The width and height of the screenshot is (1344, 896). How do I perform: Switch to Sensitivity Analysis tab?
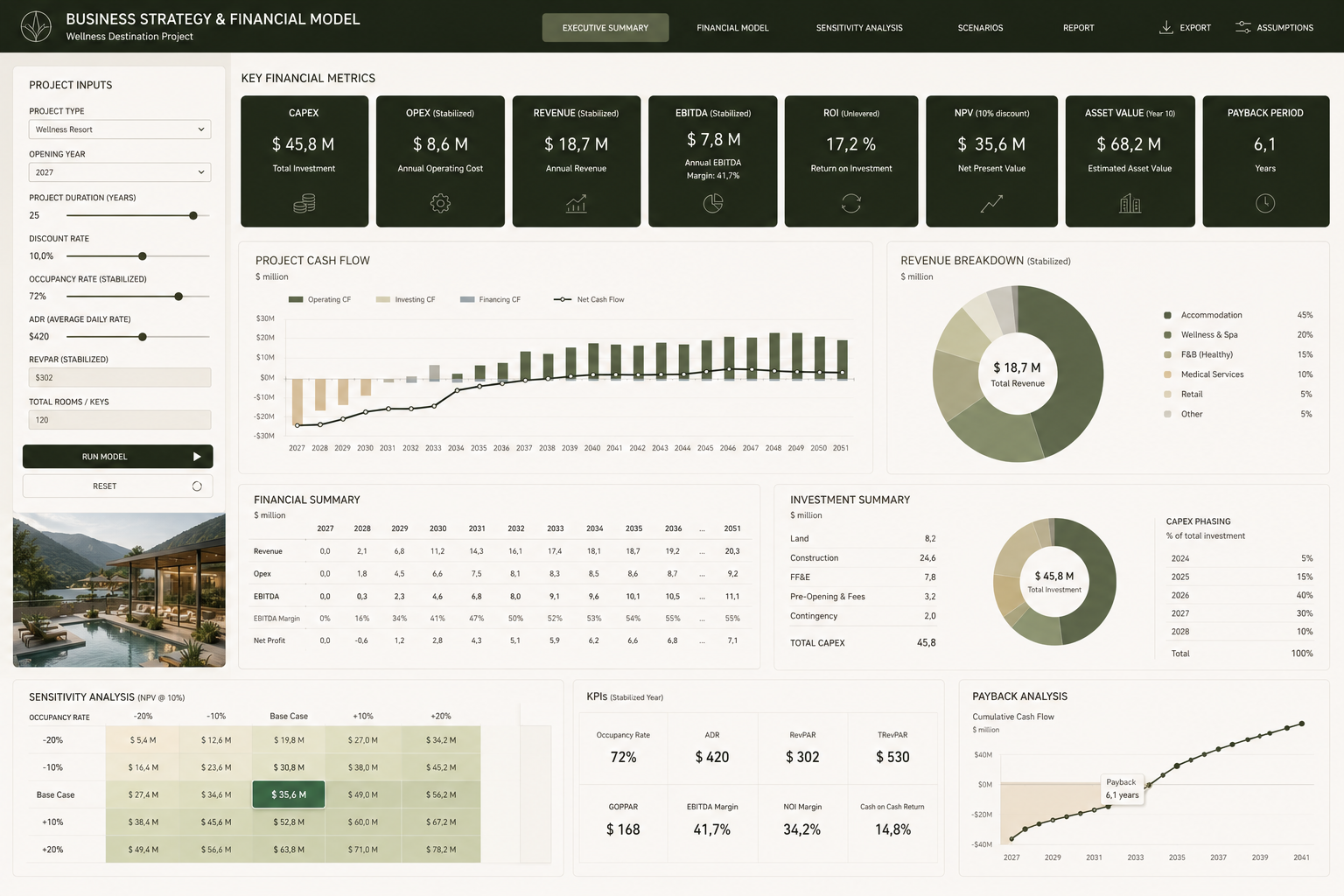859,28
